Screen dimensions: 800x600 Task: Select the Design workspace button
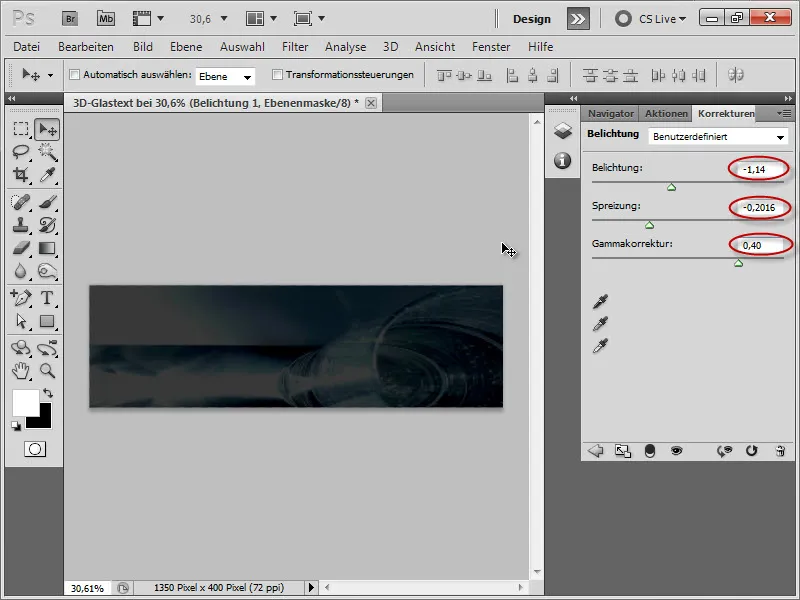[x=532, y=19]
